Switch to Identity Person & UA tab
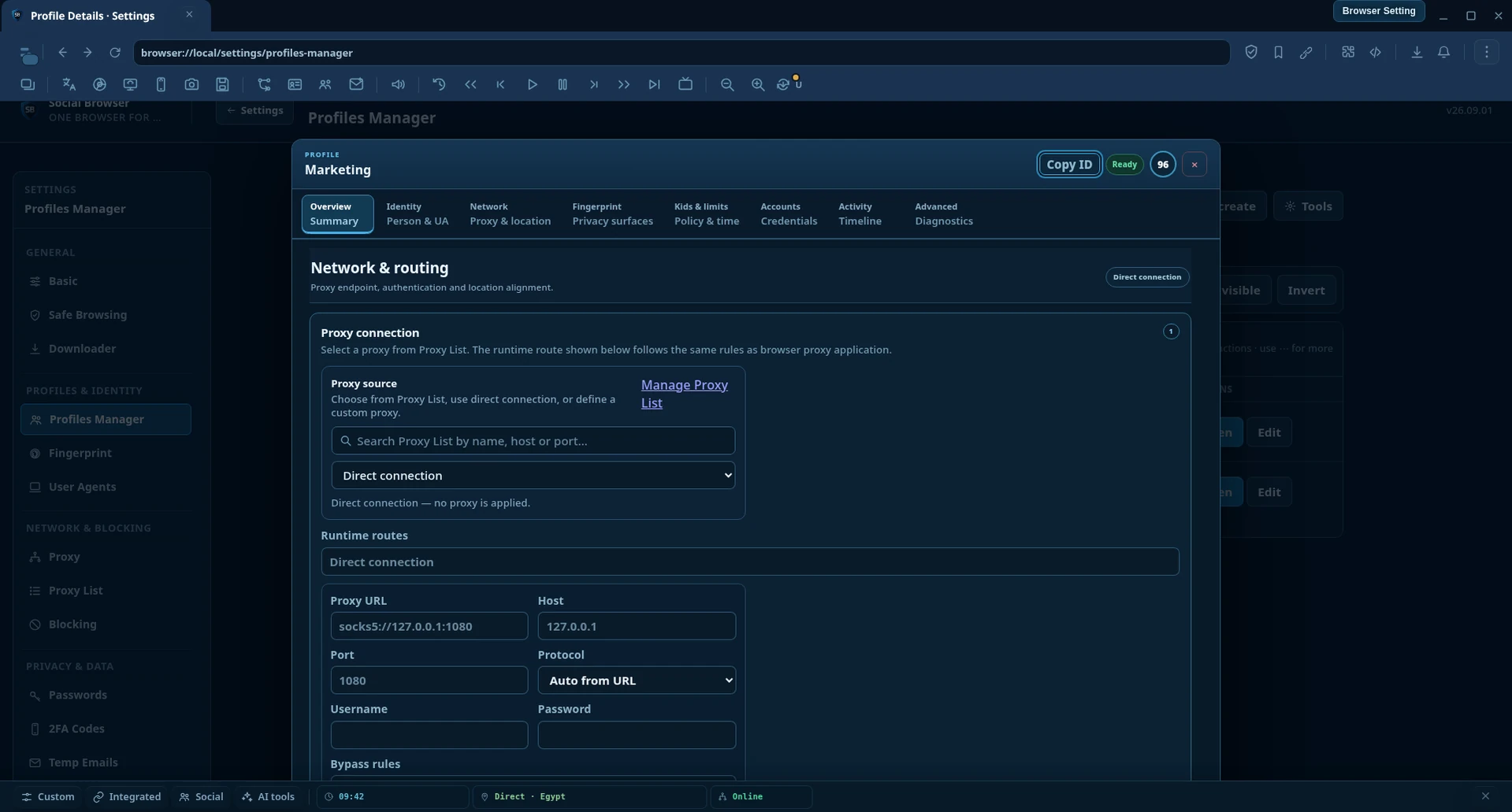This screenshot has height=812, width=1512. tap(417, 214)
